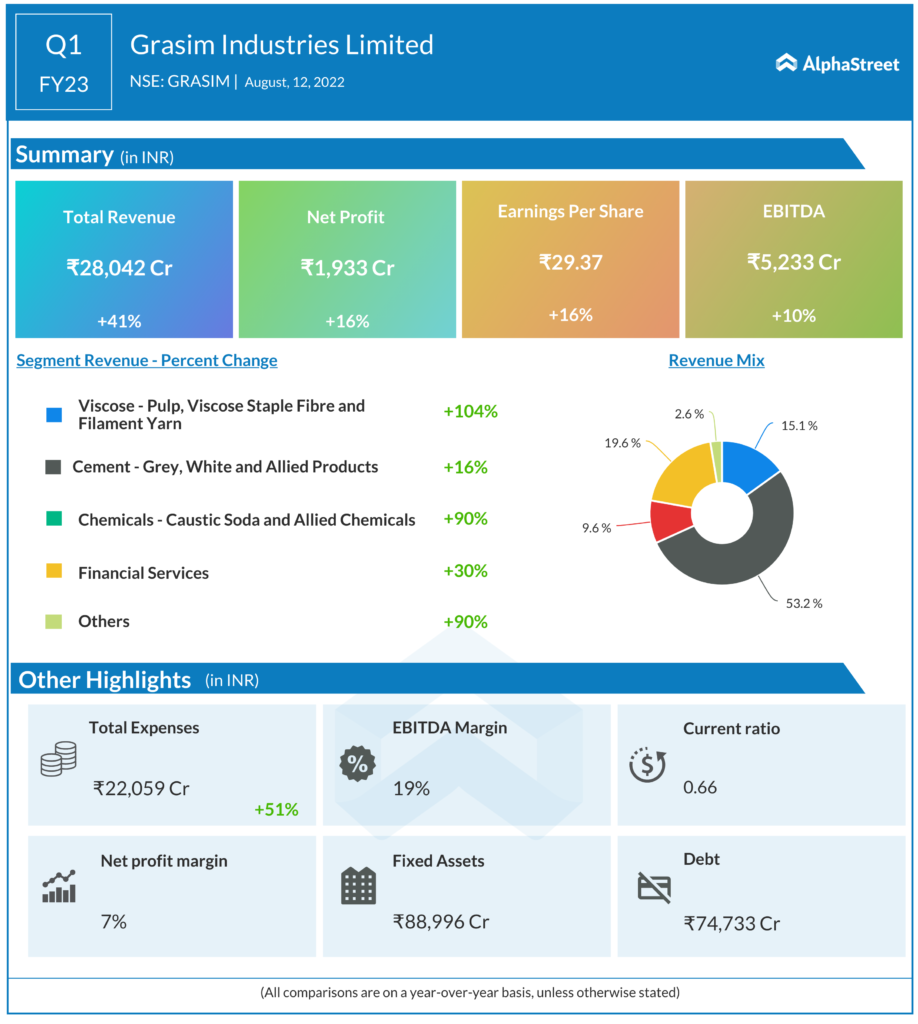Screen dimensions: 918x1024
Task: Select the Net Profit summary card
Action: (x=347, y=259)
